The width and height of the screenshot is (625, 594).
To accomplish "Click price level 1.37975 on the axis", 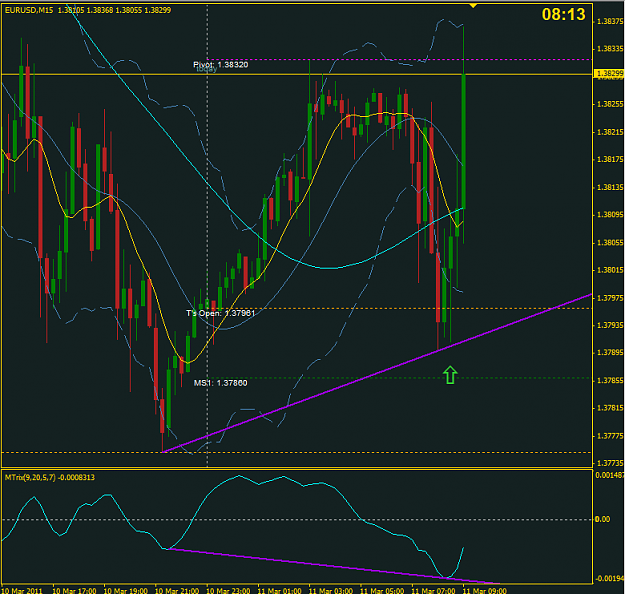I will 609,298.
